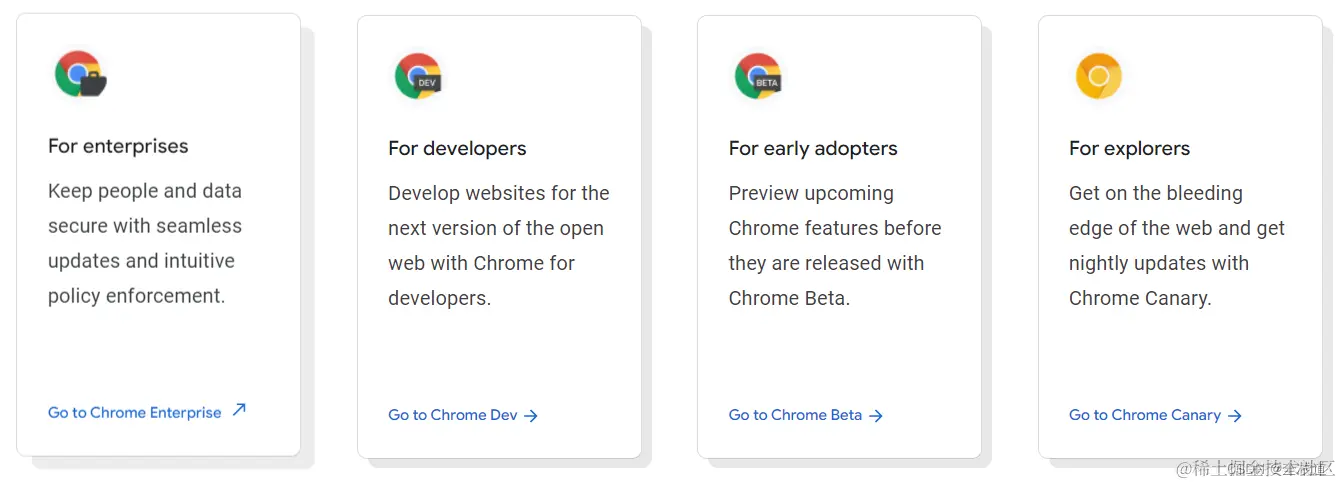Click the yellow Chrome Canary logo
The image size is (1342, 485).
1098,76
